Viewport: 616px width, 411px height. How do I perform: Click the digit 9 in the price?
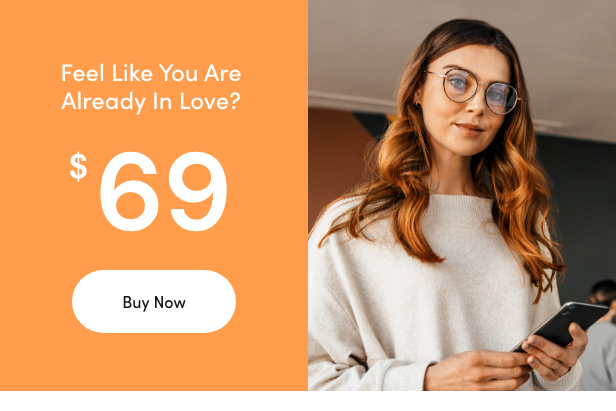point(198,192)
